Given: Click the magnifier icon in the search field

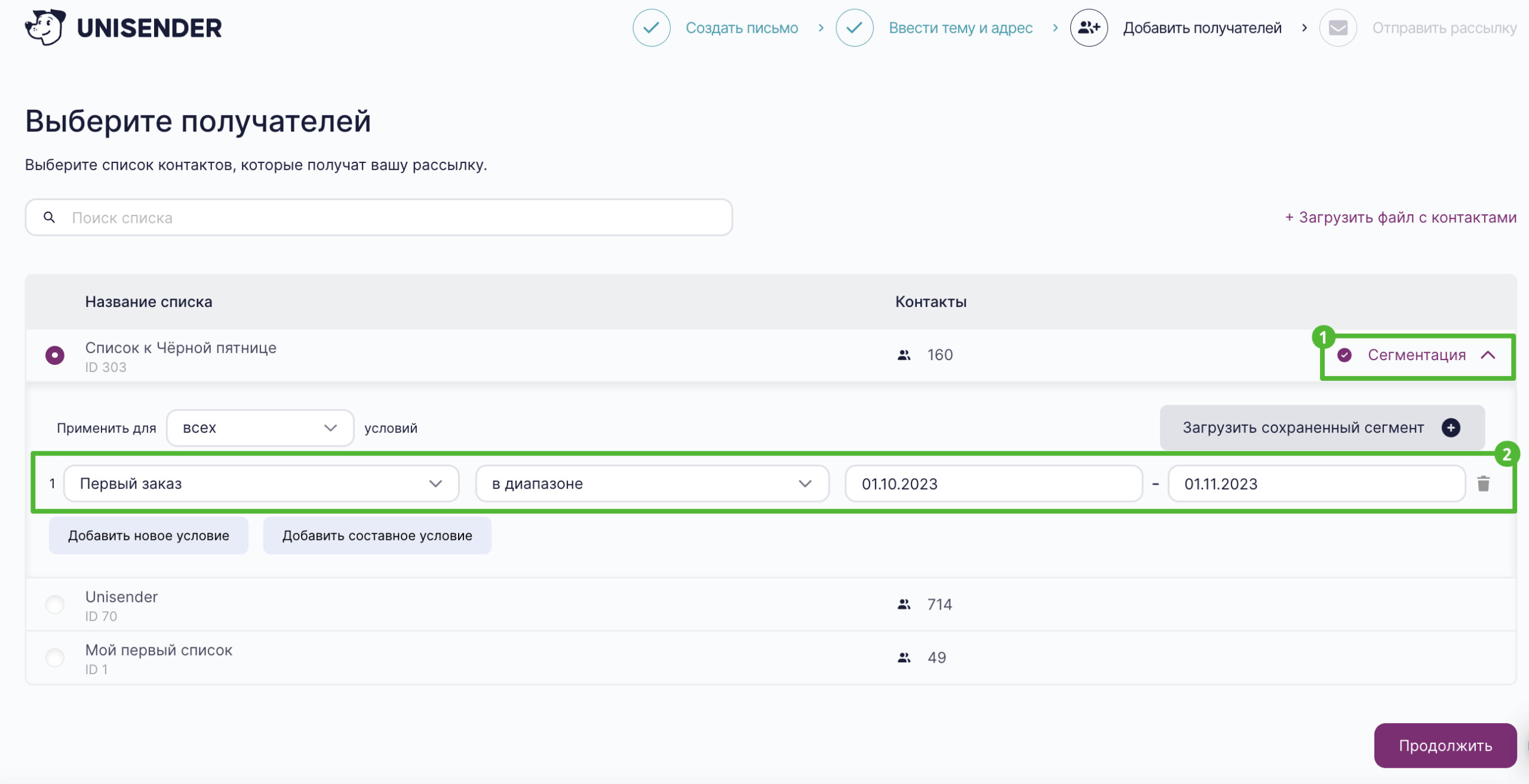Looking at the screenshot, I should coord(50,217).
